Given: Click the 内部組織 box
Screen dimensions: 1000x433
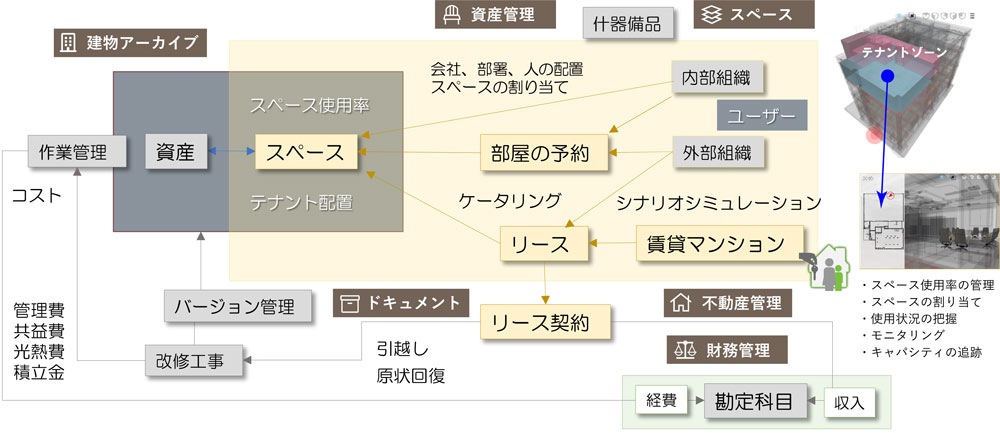Looking at the screenshot, I should (717, 78).
